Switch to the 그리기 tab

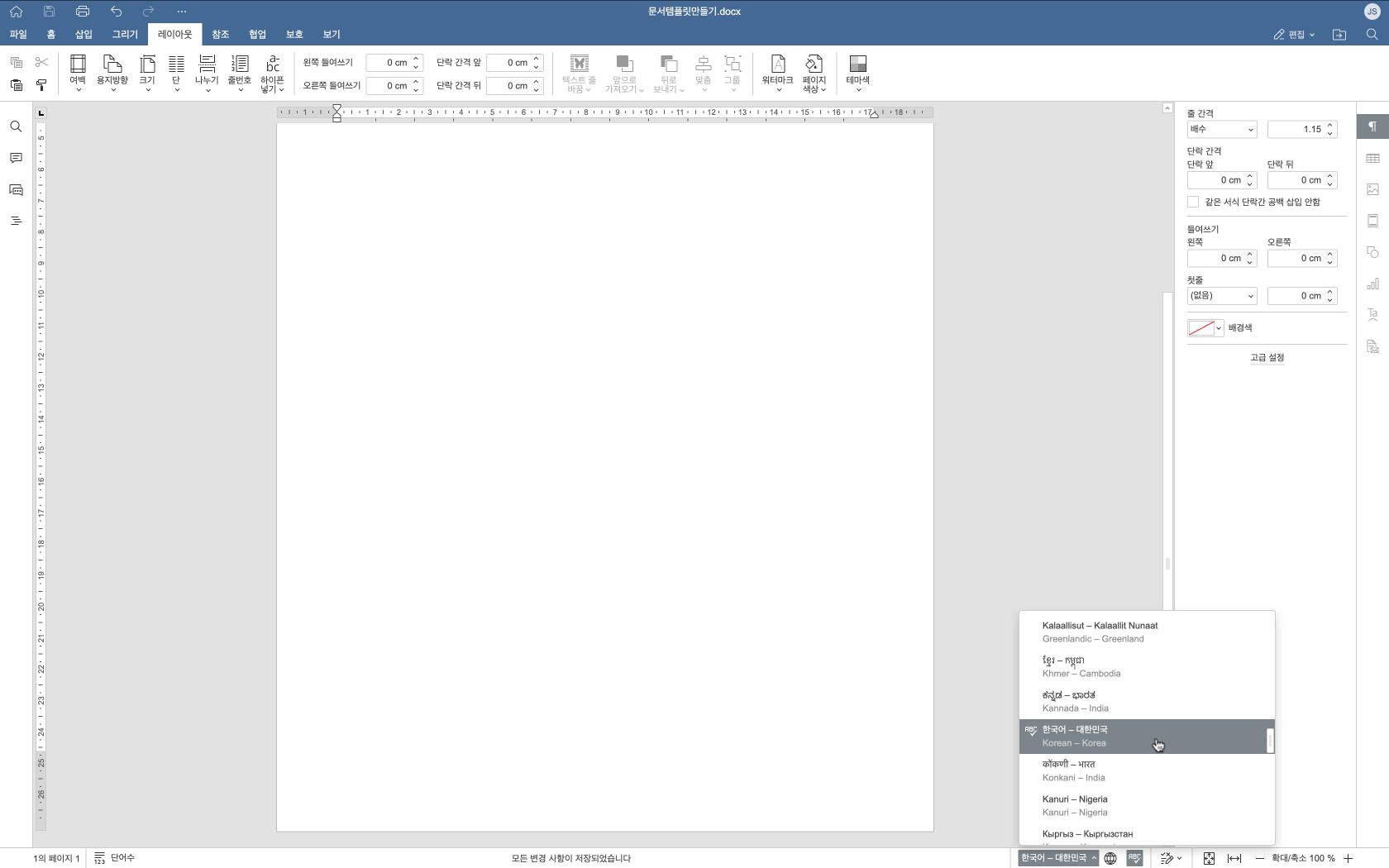[125, 34]
